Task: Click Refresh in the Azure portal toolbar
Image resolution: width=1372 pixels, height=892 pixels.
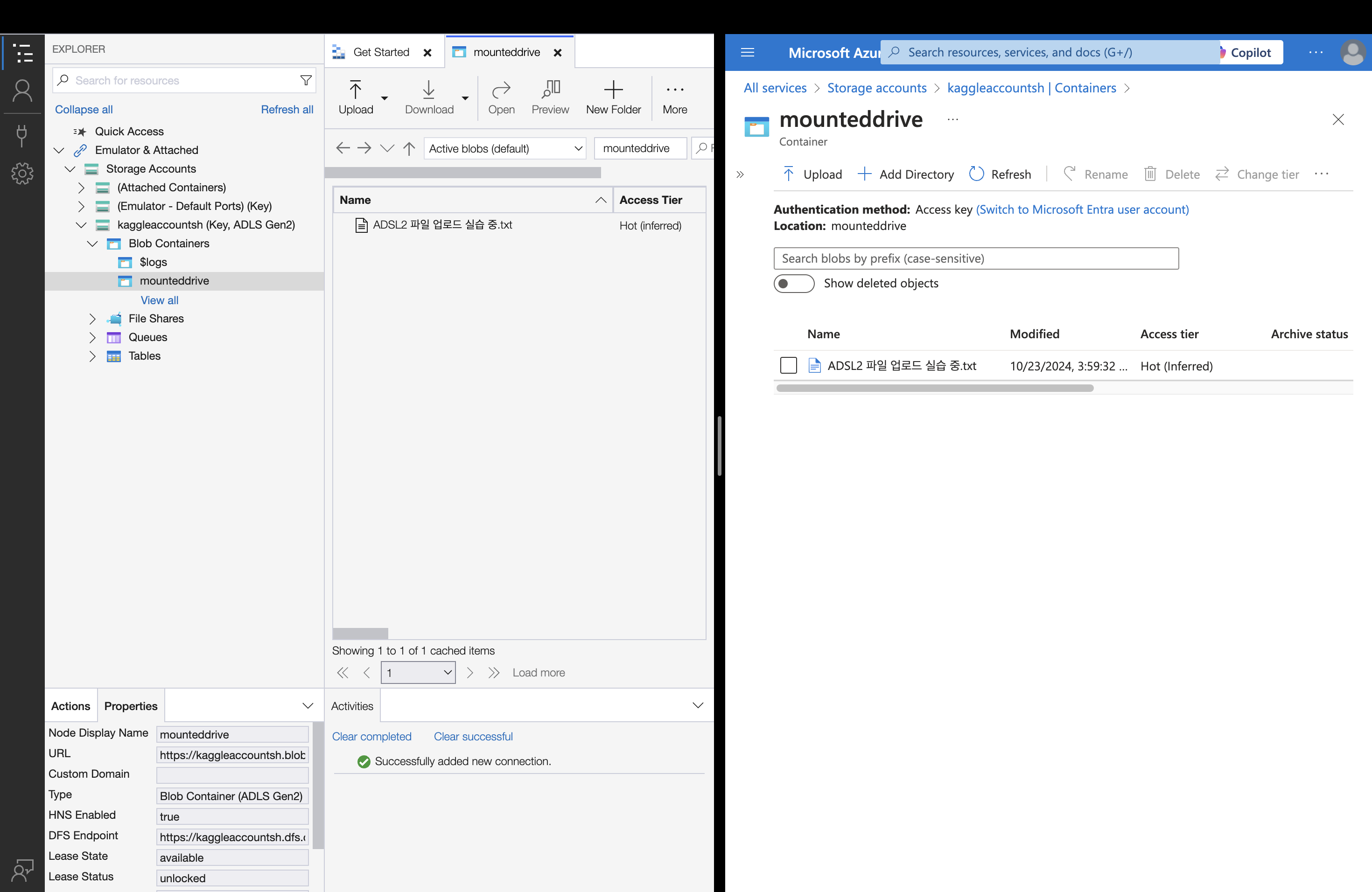Action: tap(1000, 174)
